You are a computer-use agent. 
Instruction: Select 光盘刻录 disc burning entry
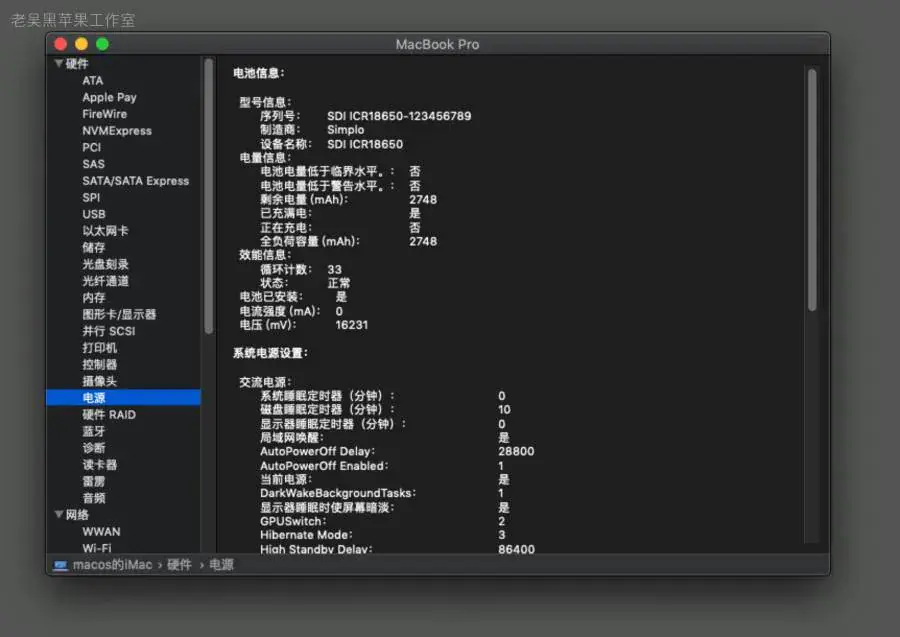[x=105, y=263]
